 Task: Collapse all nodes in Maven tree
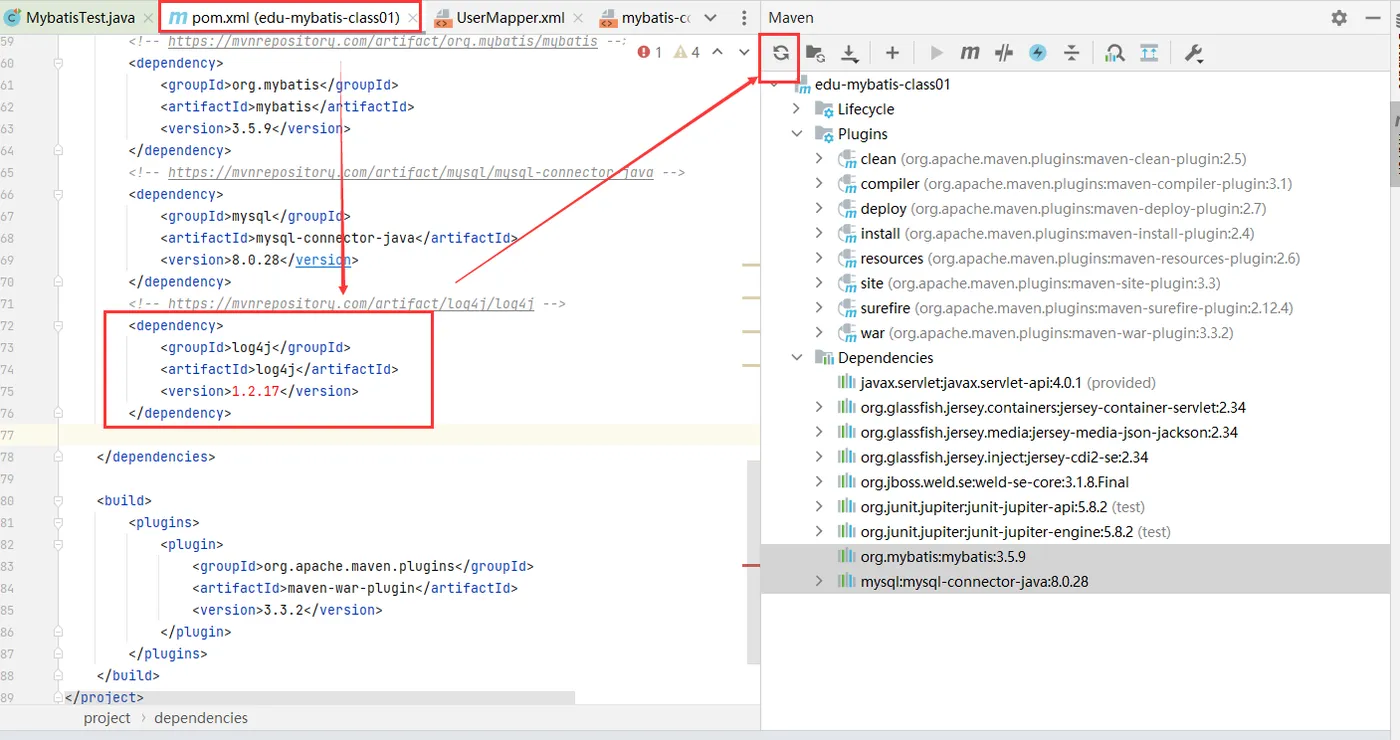click(1071, 53)
